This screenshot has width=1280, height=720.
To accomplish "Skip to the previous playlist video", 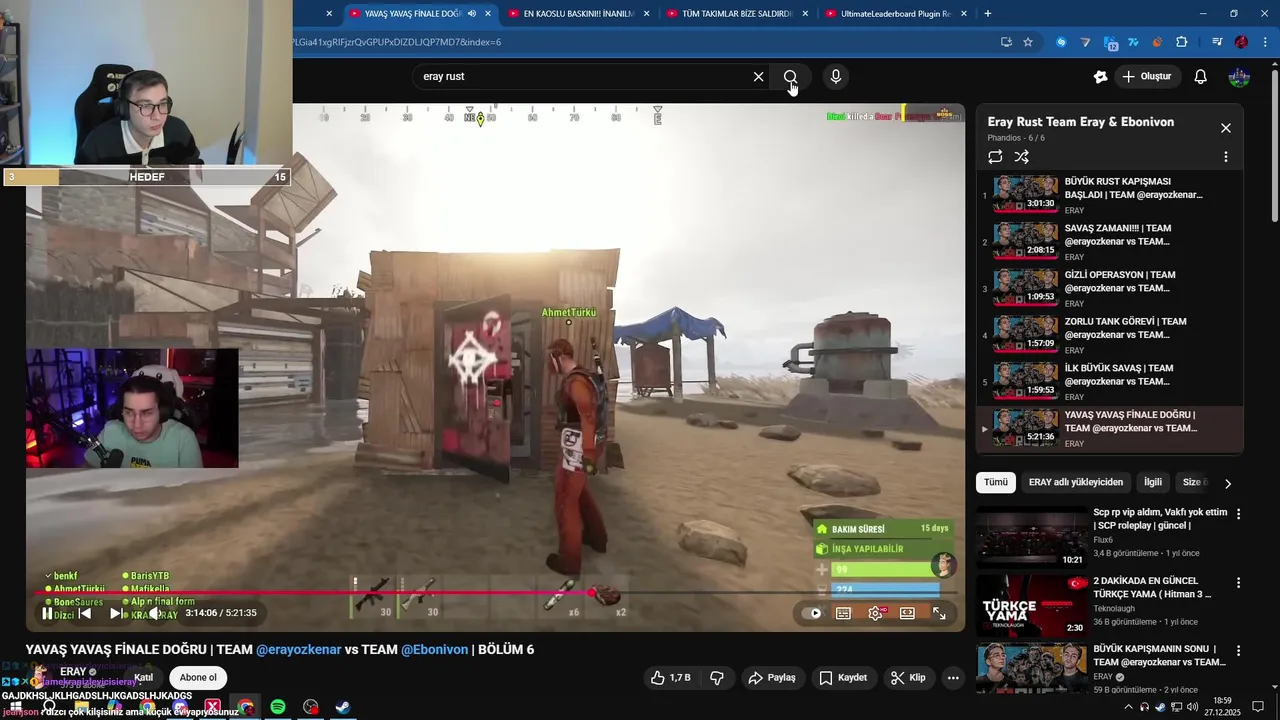I will (x=85, y=614).
